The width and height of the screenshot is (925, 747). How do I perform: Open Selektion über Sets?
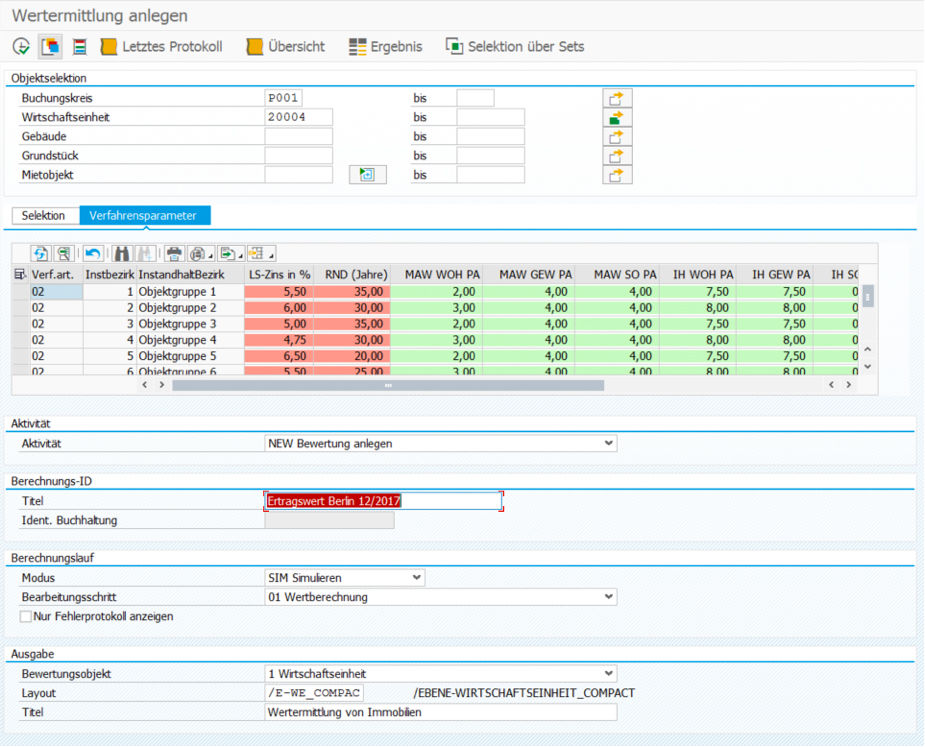515,47
